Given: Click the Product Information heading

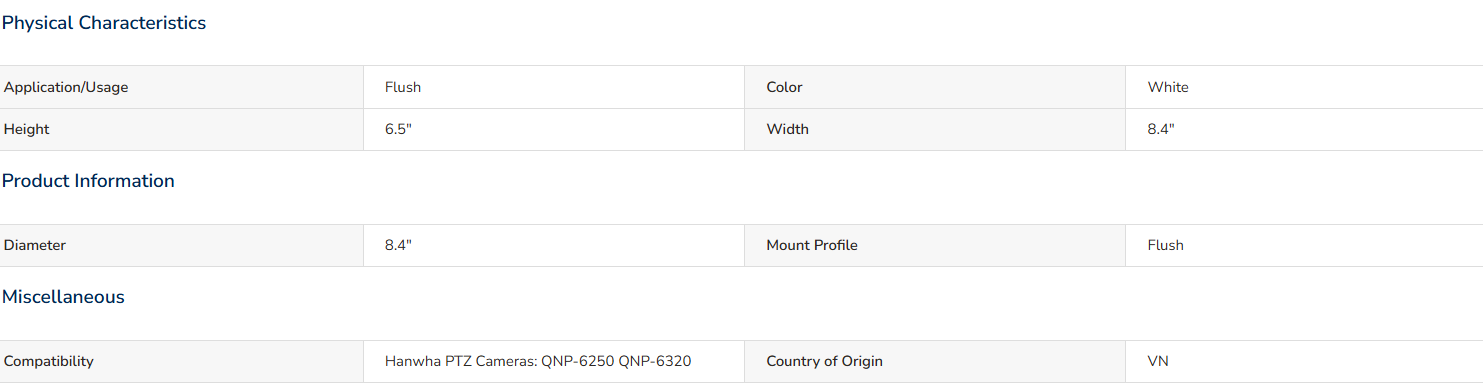Looking at the screenshot, I should (88, 181).
